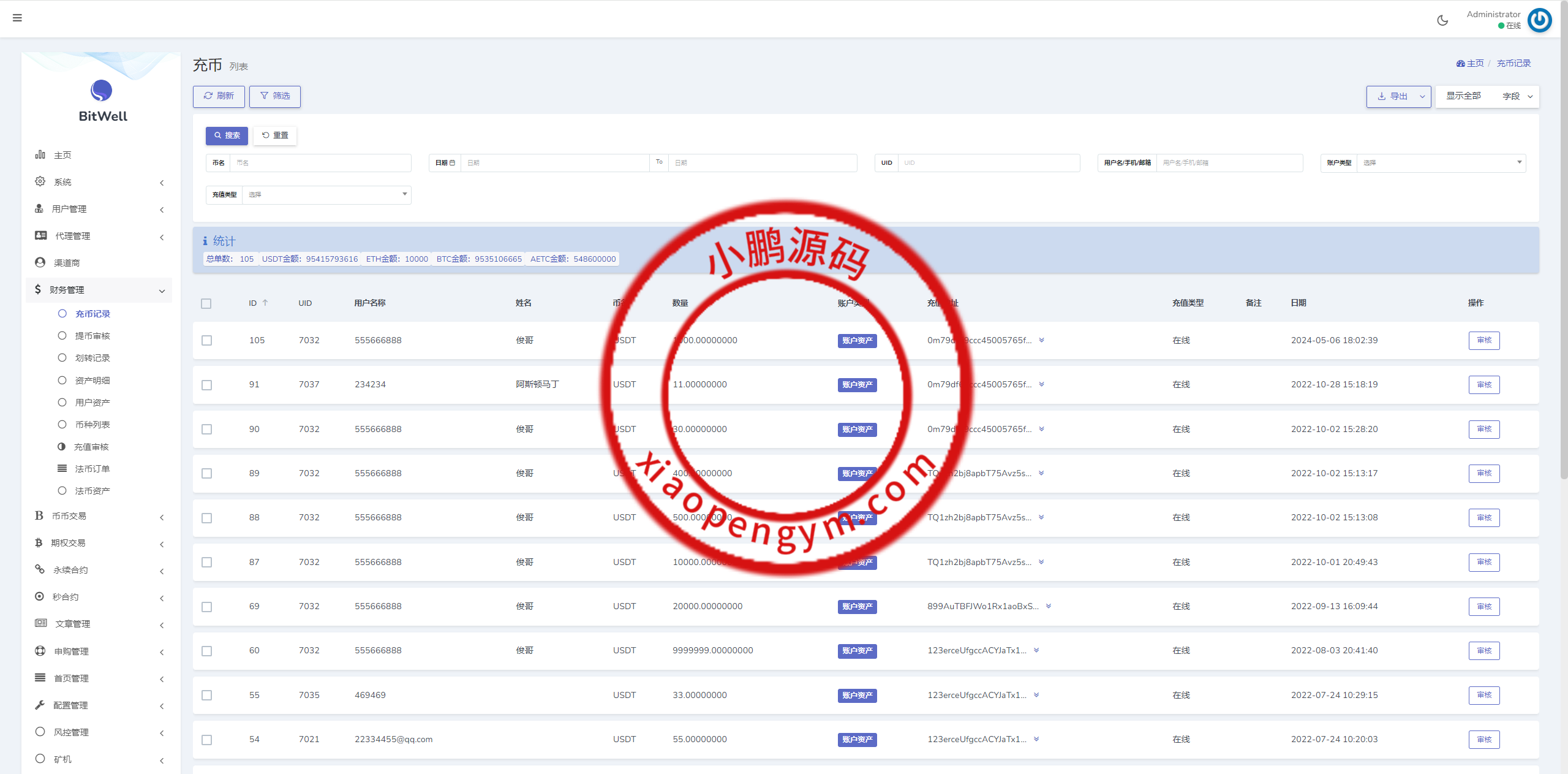Open 提币审核 in sidebar menu
This screenshot has width=1568, height=774.
point(92,336)
